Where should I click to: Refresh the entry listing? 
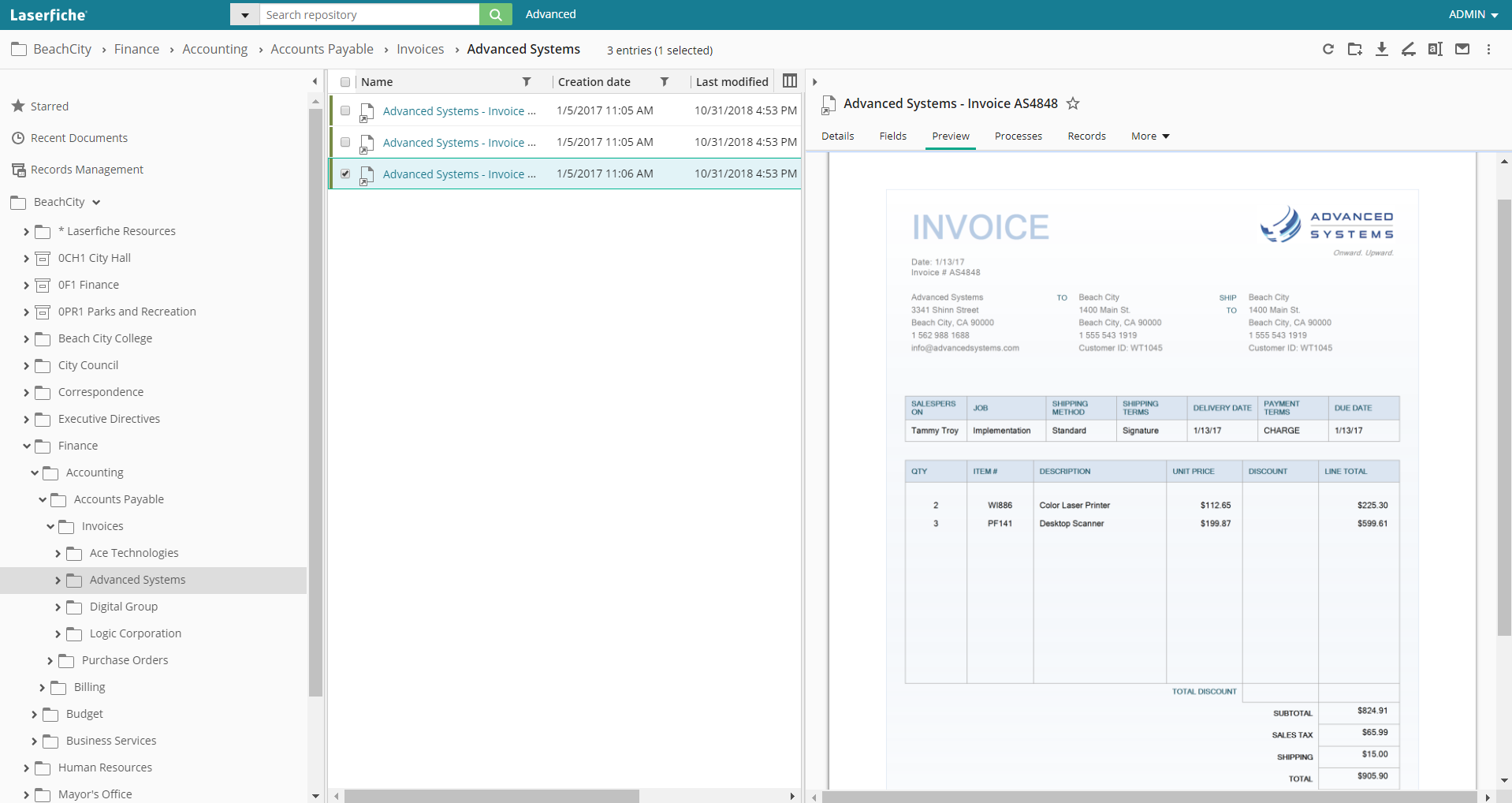1329,49
